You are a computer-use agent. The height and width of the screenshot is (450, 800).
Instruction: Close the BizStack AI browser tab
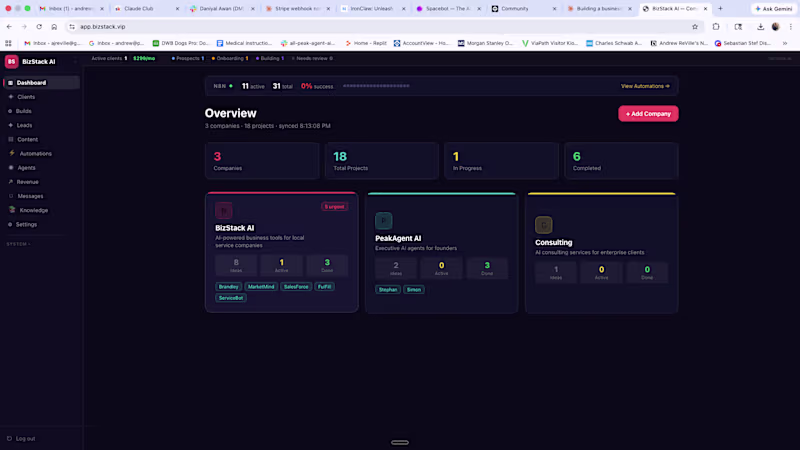tap(706, 9)
